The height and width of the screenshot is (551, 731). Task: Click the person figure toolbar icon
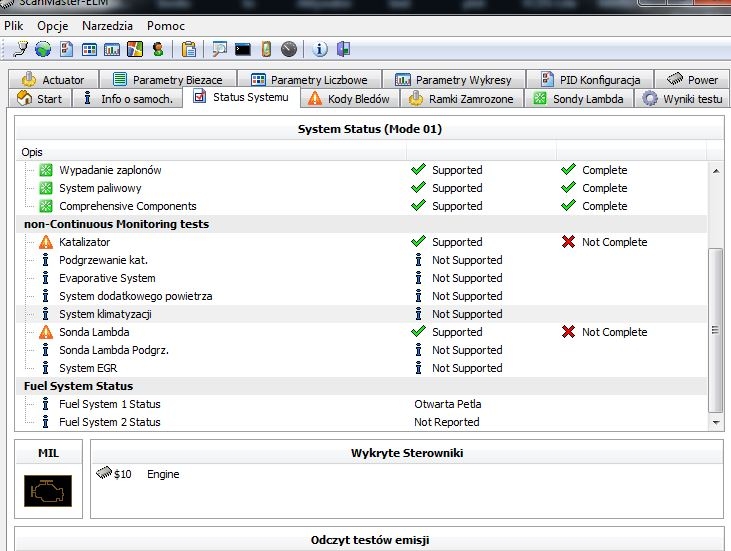point(158,49)
